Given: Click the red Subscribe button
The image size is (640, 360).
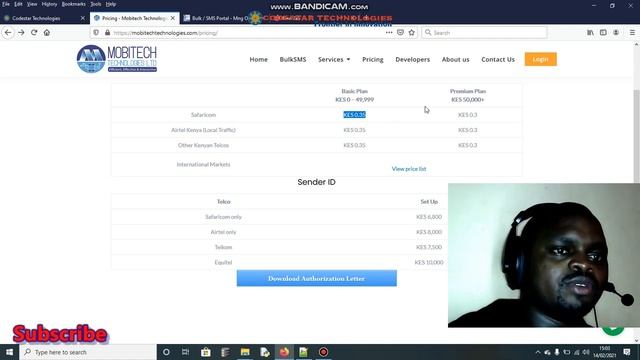Looking at the screenshot, I should 60,334.
